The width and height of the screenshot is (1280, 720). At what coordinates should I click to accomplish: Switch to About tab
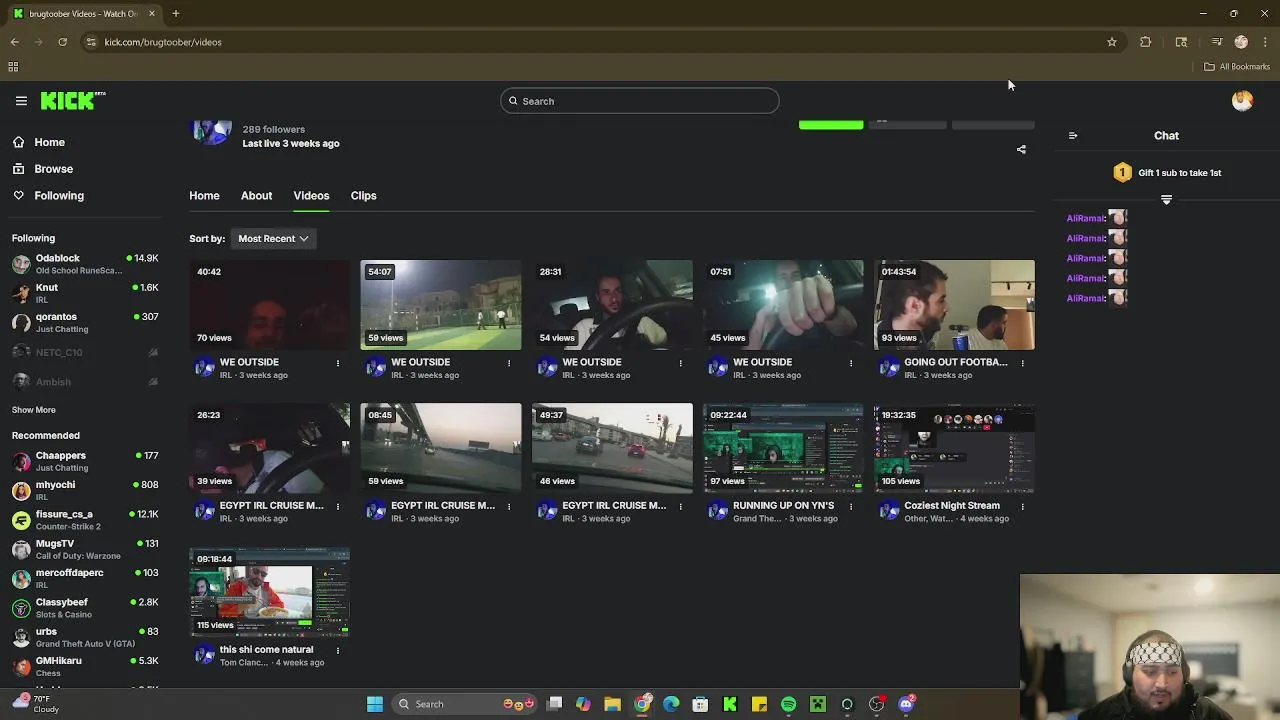(256, 196)
